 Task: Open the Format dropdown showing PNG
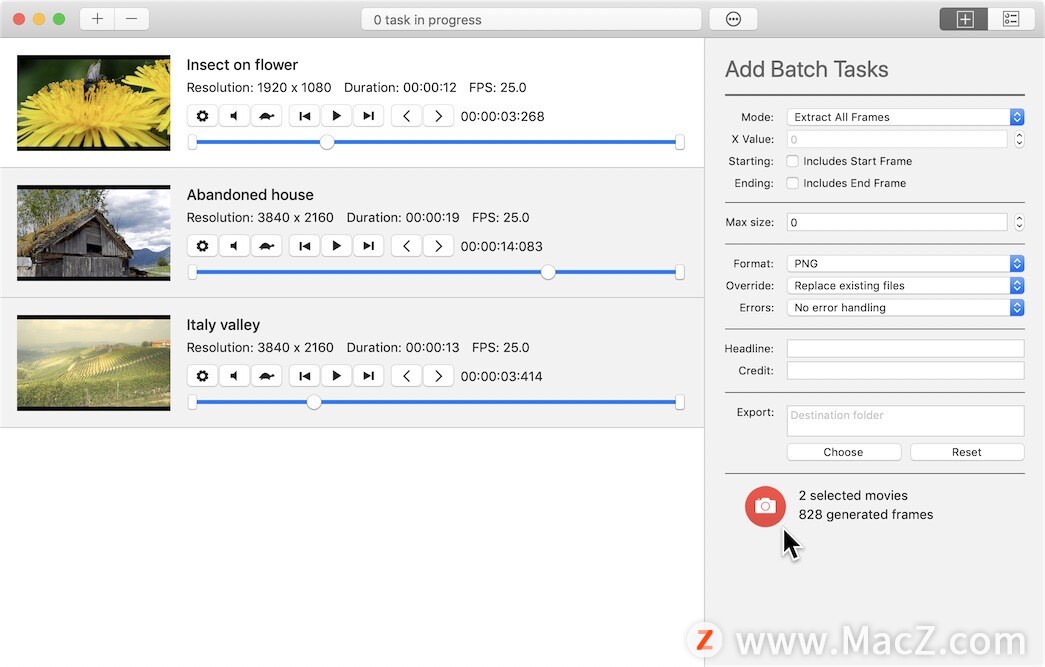pos(905,263)
